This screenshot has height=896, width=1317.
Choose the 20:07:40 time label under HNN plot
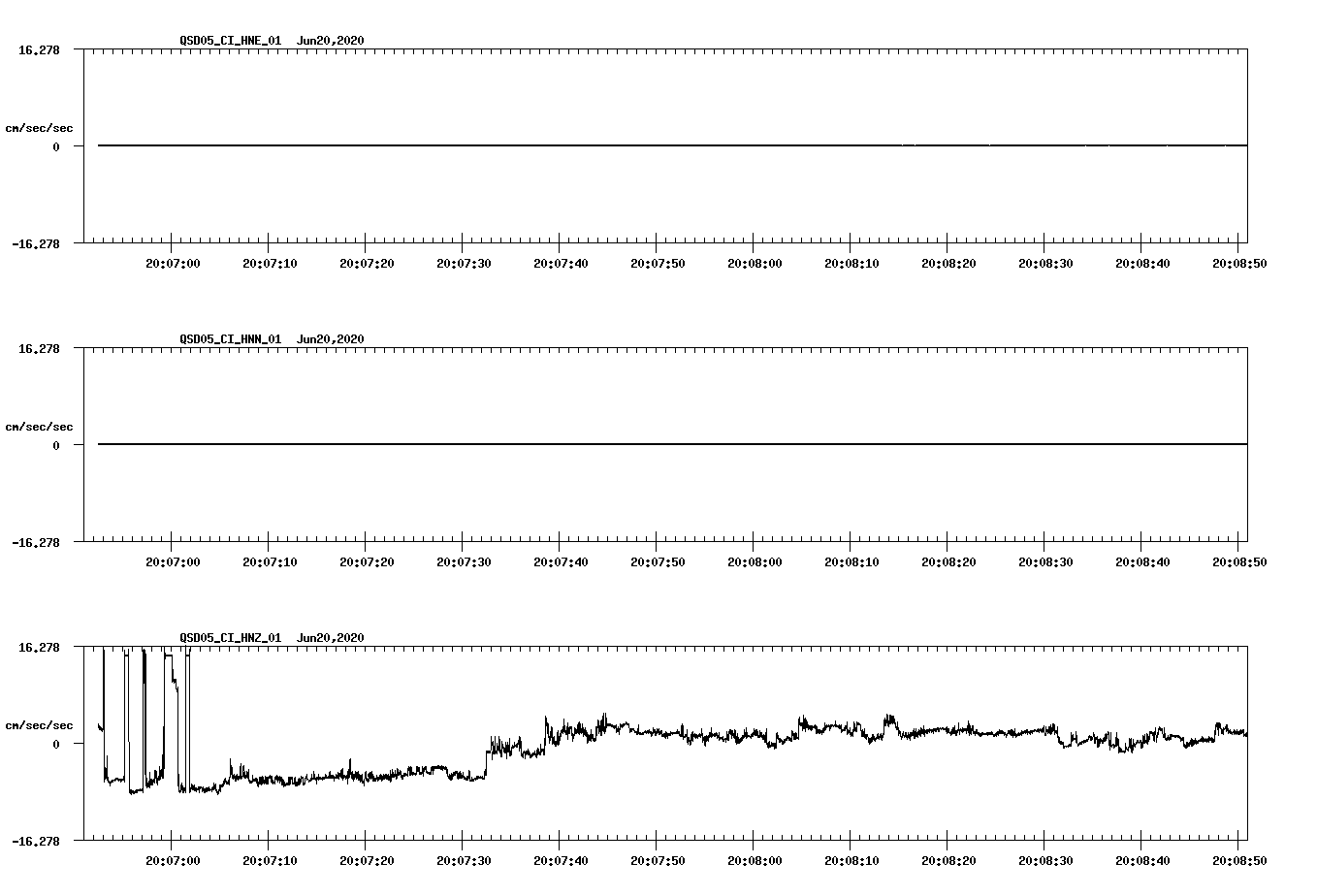tap(561, 562)
